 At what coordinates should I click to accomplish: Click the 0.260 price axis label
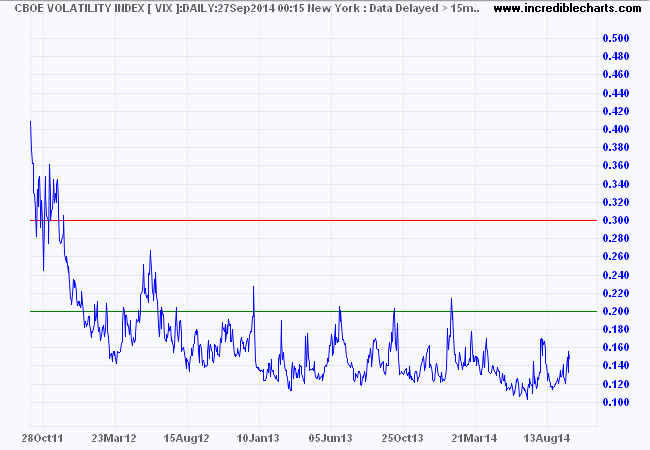coord(616,256)
